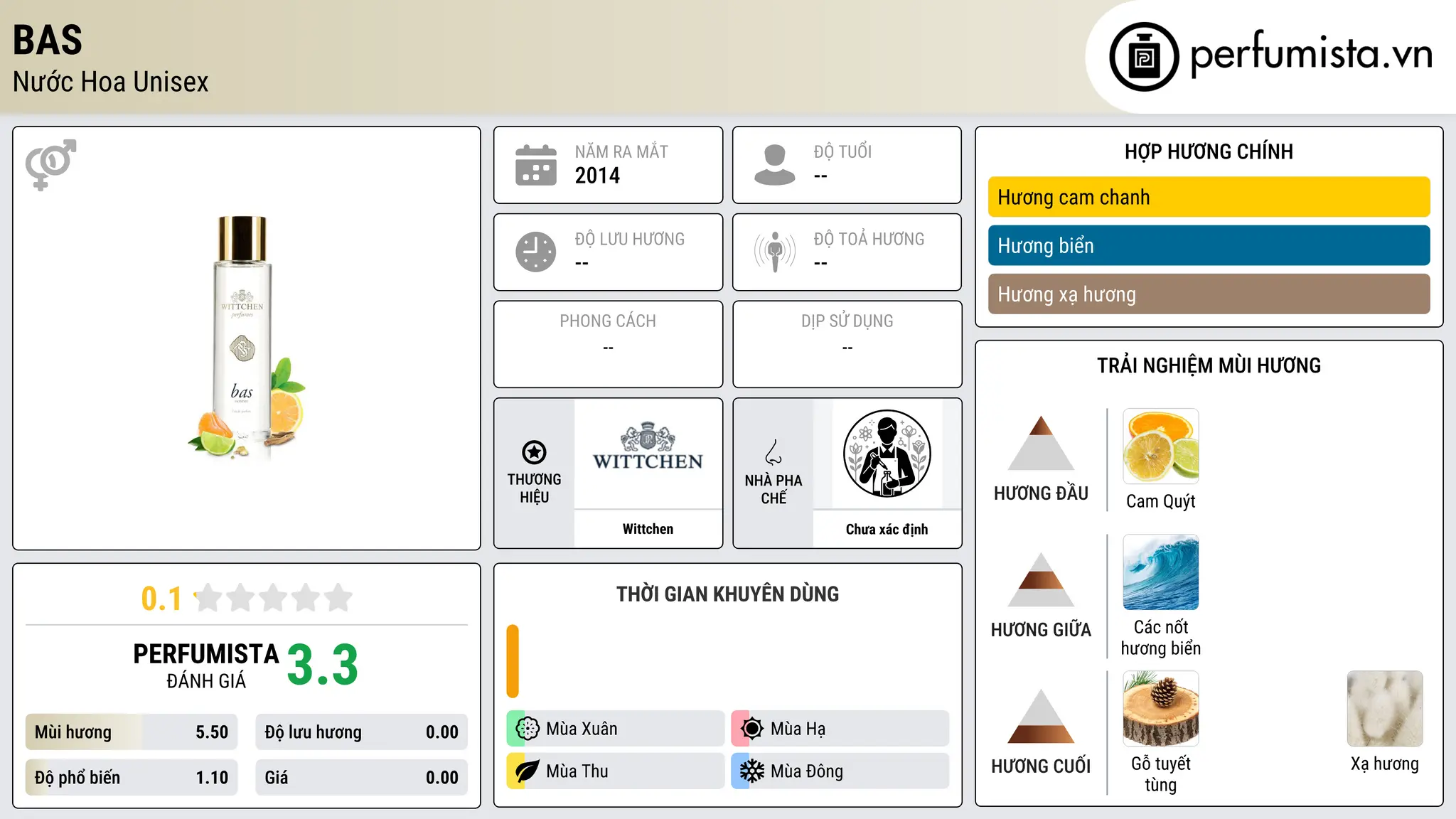Click the Hương giữa pyramid icon
Viewport: 1456px width, 819px height.
pos(1041,579)
